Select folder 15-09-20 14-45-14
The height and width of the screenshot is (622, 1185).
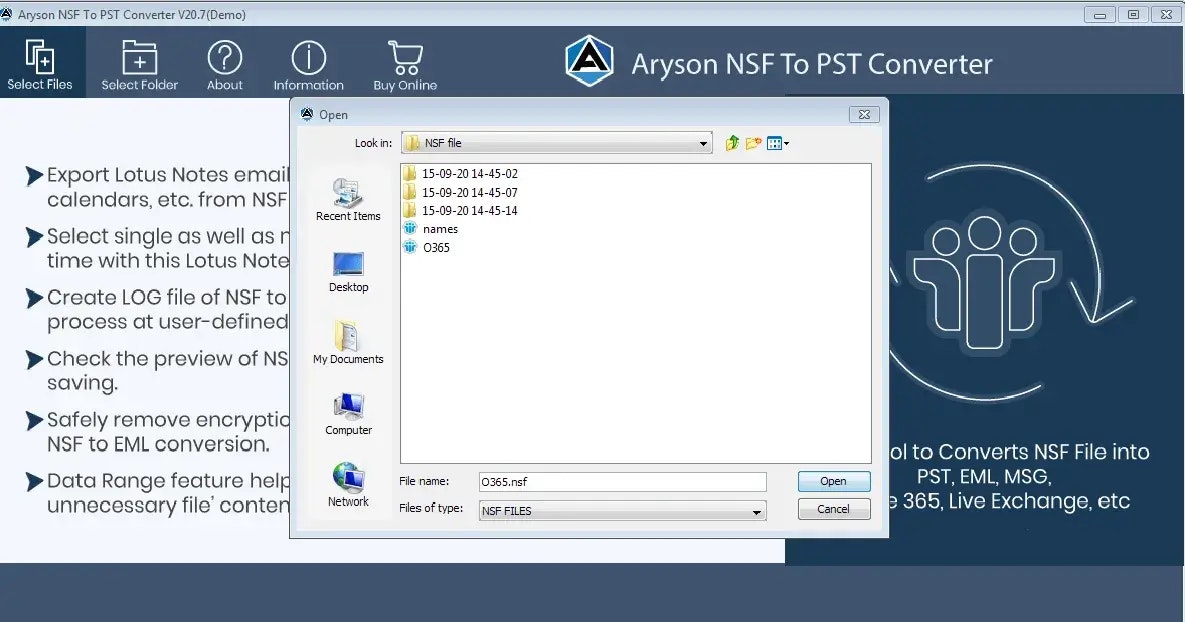(460, 210)
